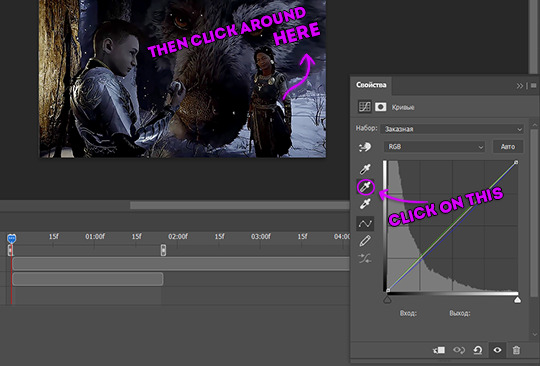Screen dimensions: 540x366
Task: Click the canvas horizontal scrollbar
Action: [240, 205]
